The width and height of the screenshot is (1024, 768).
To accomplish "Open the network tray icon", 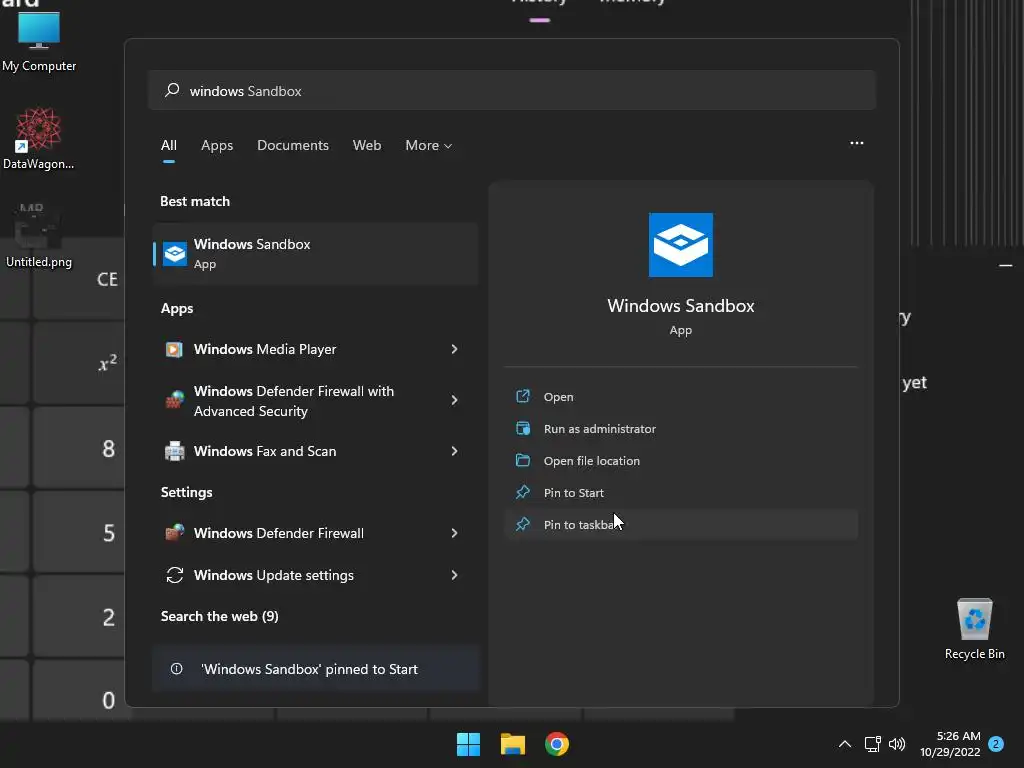I will point(872,744).
